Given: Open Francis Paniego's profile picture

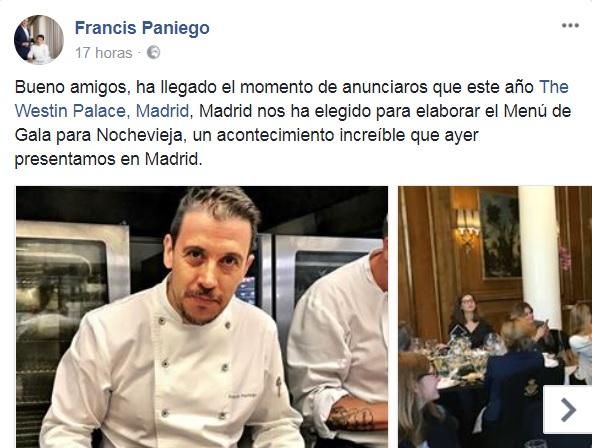Looking at the screenshot, I should tap(39, 40).
